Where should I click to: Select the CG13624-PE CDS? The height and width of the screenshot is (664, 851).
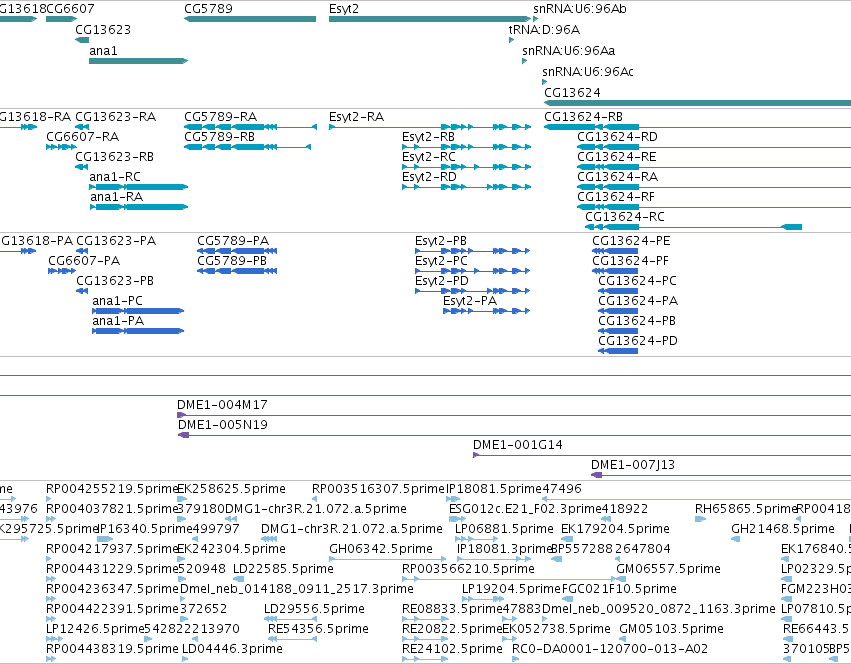pos(615,251)
